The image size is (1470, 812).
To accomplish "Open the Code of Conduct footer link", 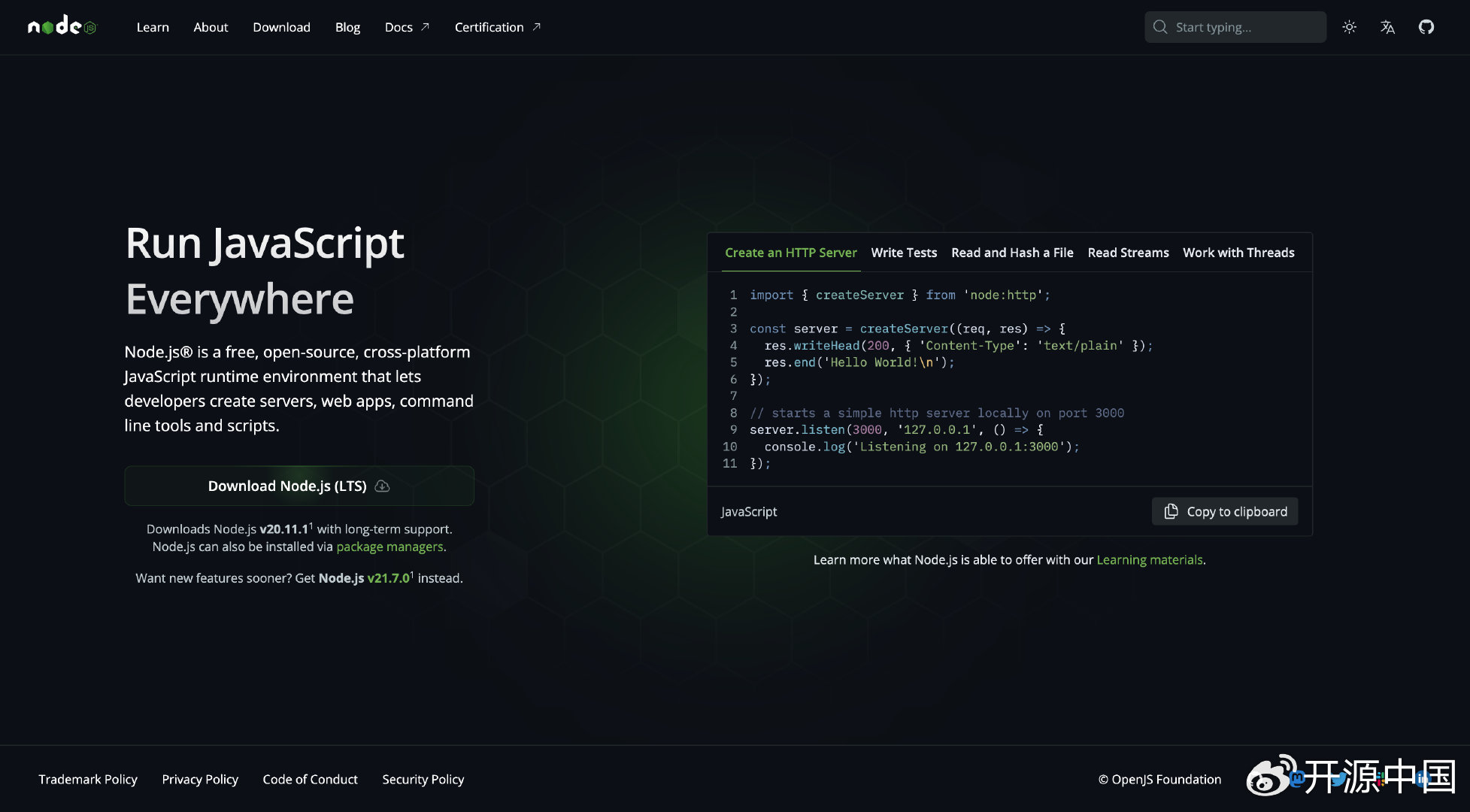I will pos(310,780).
